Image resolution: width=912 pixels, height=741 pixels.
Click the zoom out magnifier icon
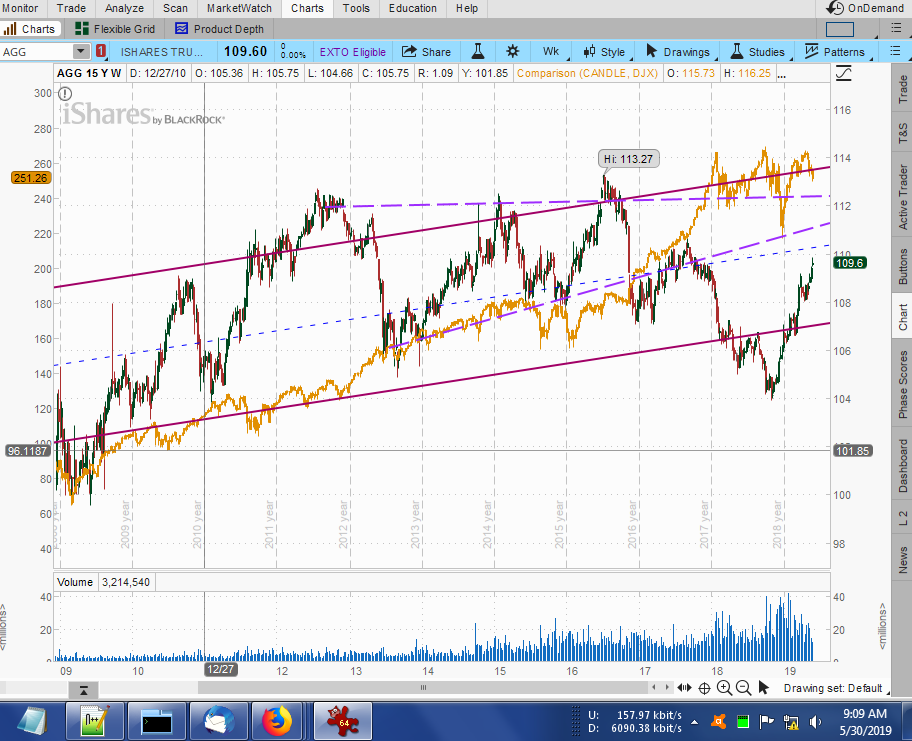coord(743,688)
